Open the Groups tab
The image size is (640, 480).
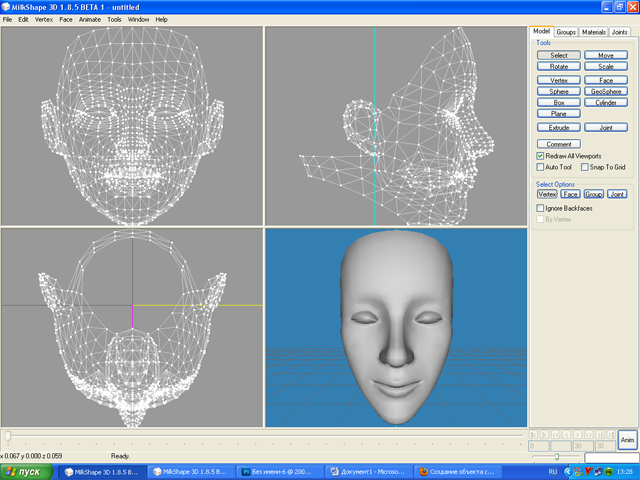(566, 32)
